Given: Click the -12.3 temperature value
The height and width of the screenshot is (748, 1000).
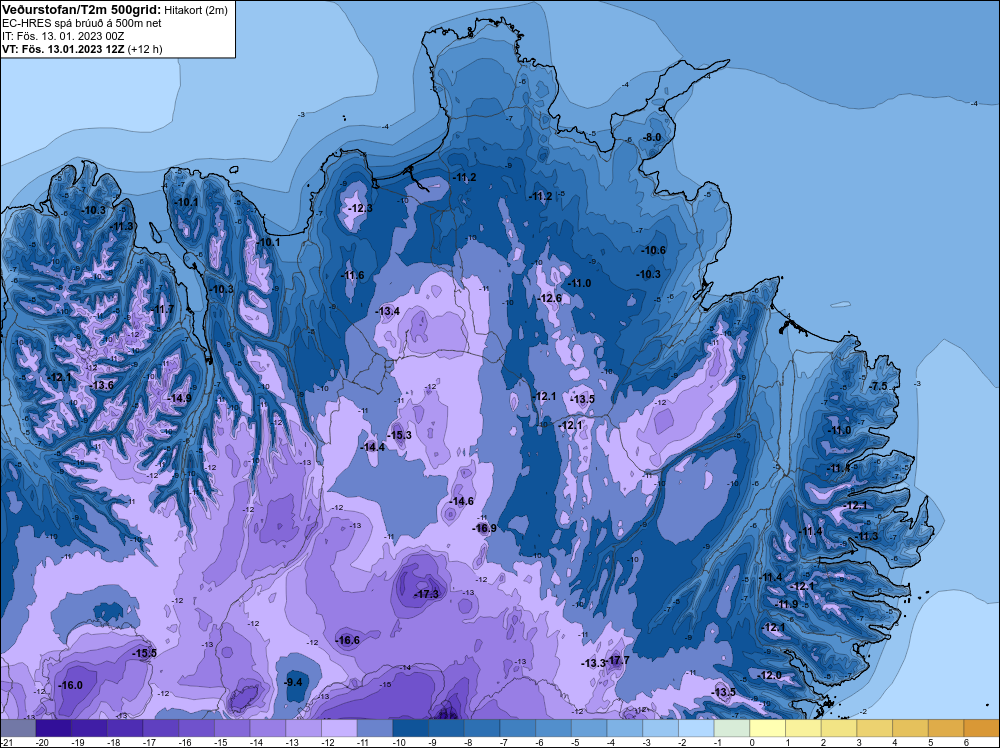Looking at the screenshot, I should [360, 209].
